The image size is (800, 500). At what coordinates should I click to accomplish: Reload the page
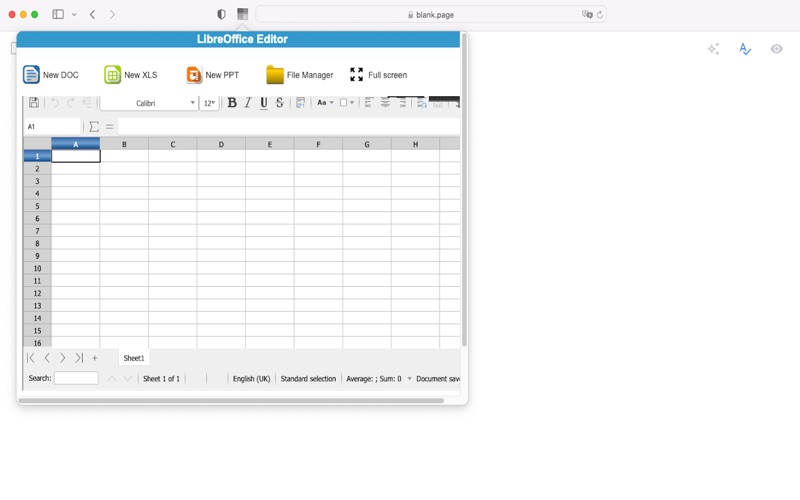(600, 14)
